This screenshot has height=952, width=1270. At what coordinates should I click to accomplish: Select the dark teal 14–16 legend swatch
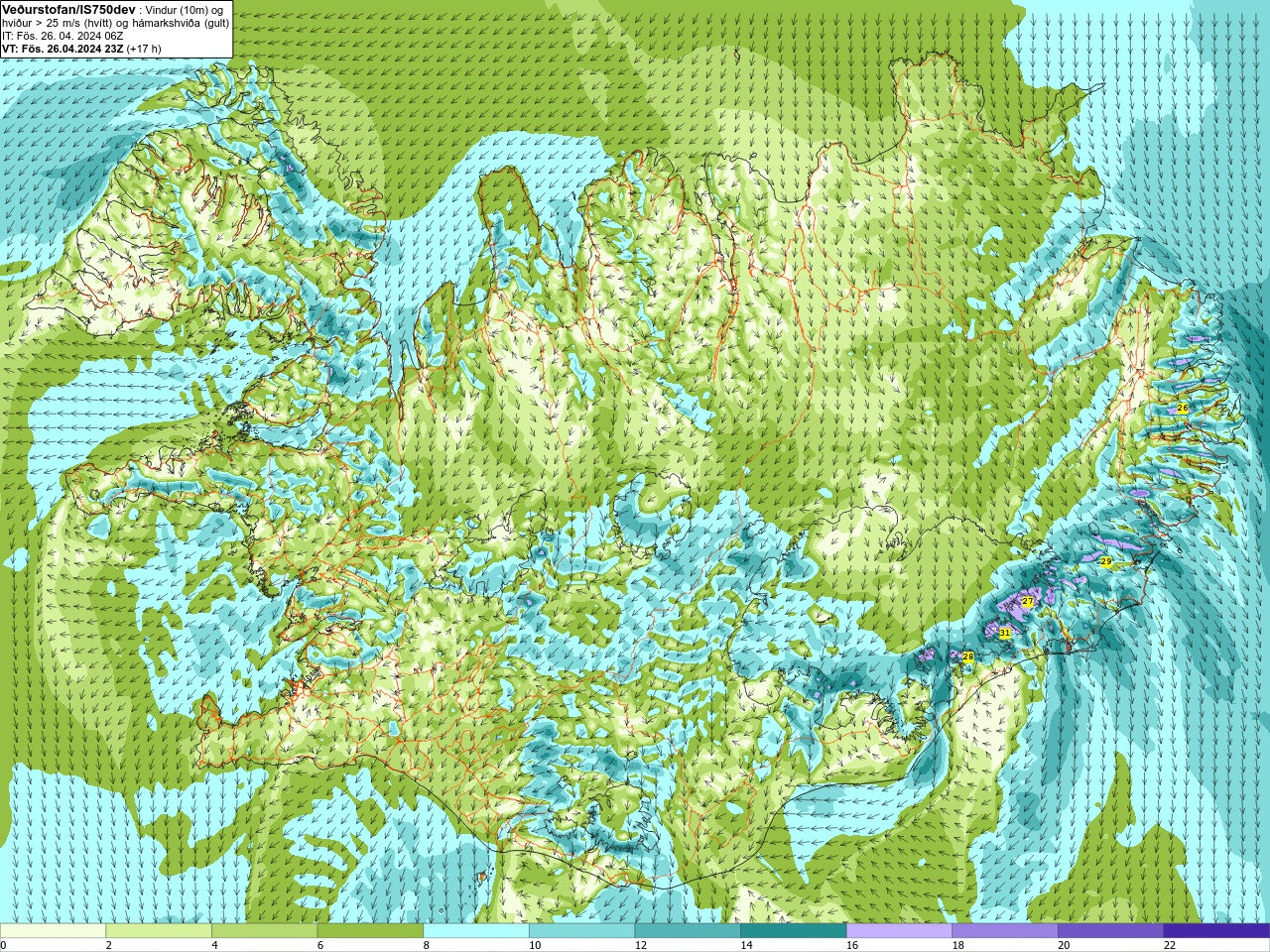[794, 931]
